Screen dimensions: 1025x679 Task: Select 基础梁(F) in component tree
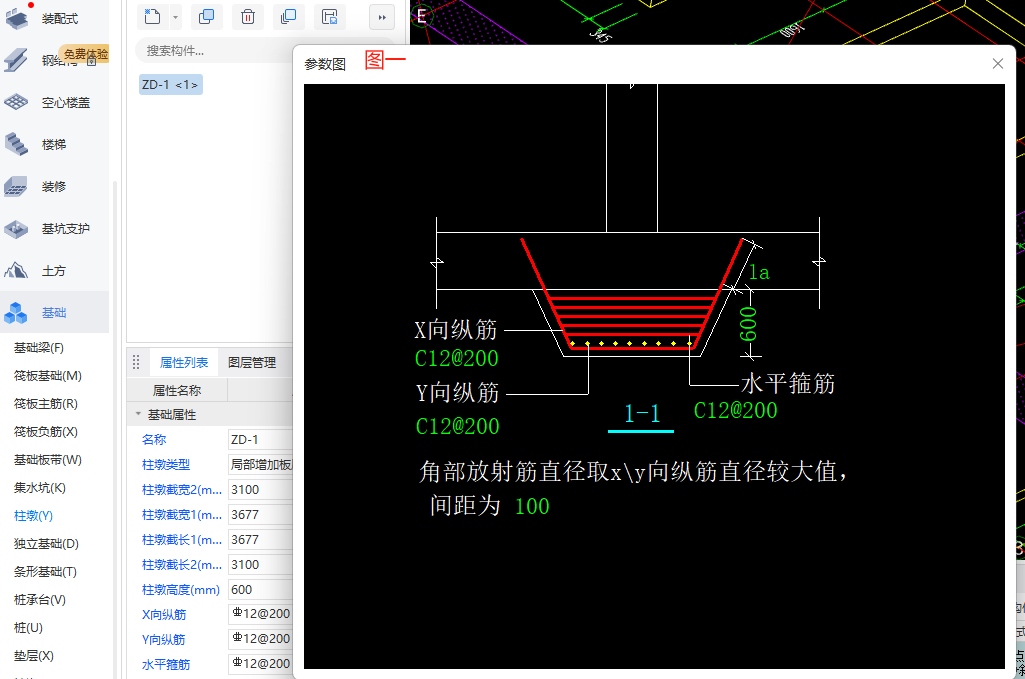(x=39, y=348)
